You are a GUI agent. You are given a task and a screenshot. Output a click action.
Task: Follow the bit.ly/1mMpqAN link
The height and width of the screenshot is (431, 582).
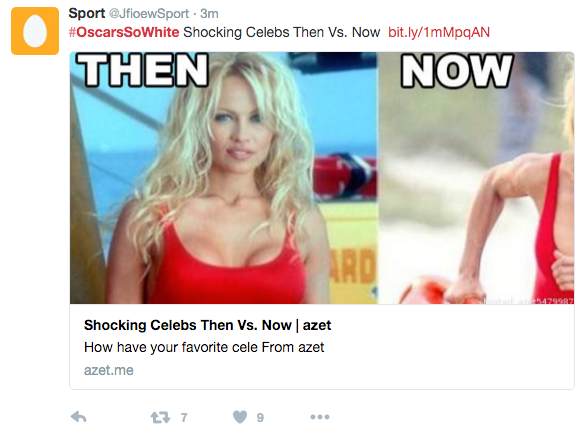coord(439,32)
